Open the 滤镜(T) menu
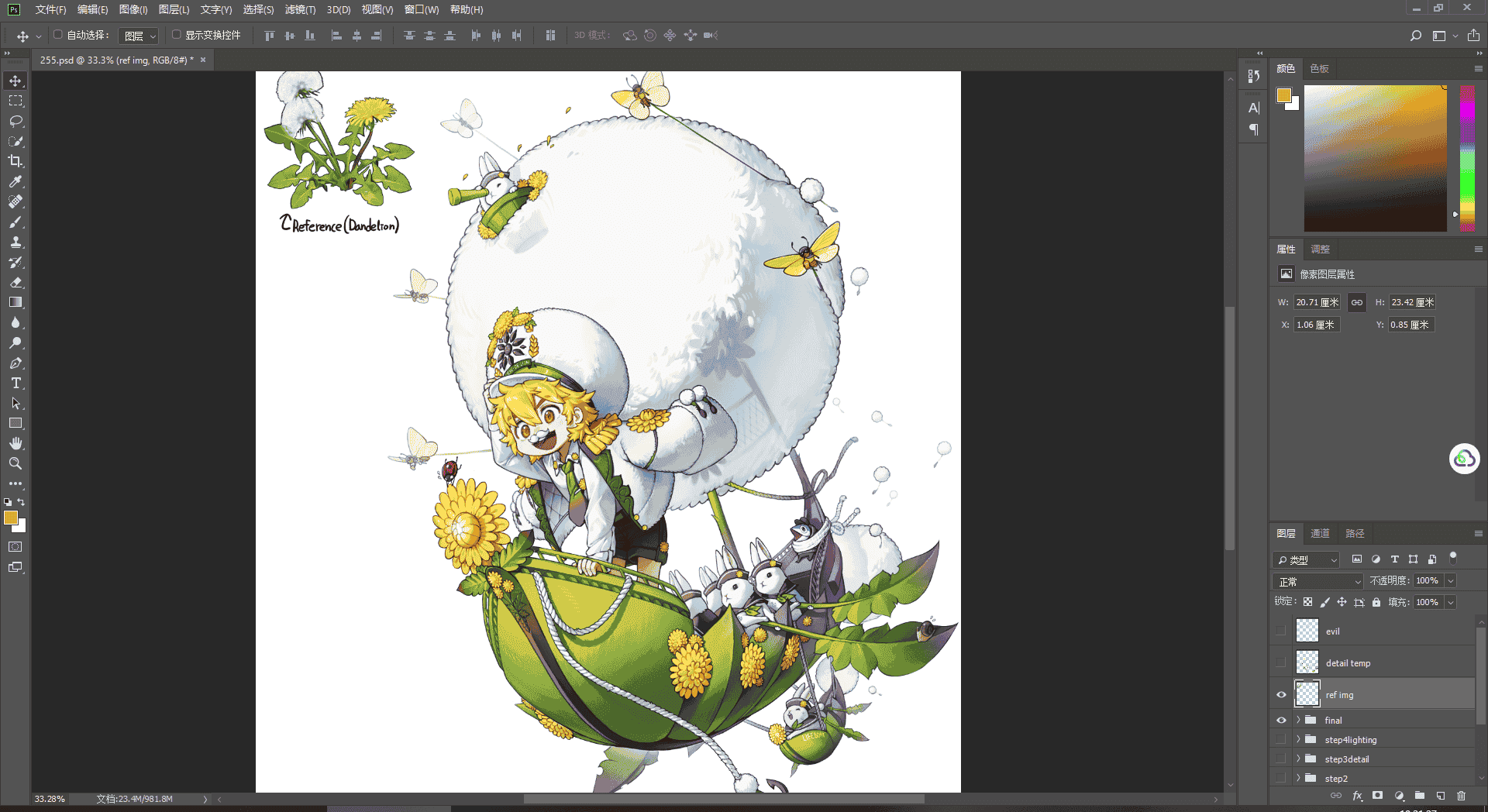The image size is (1488, 812). pyautogui.click(x=300, y=10)
